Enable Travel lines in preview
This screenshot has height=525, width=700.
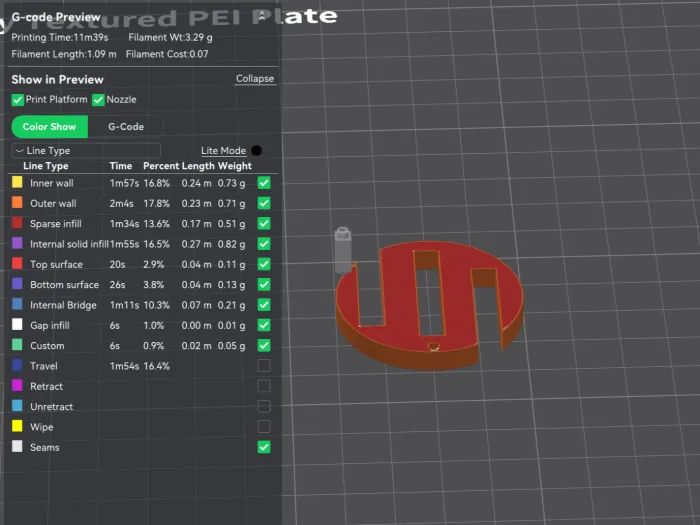click(264, 366)
